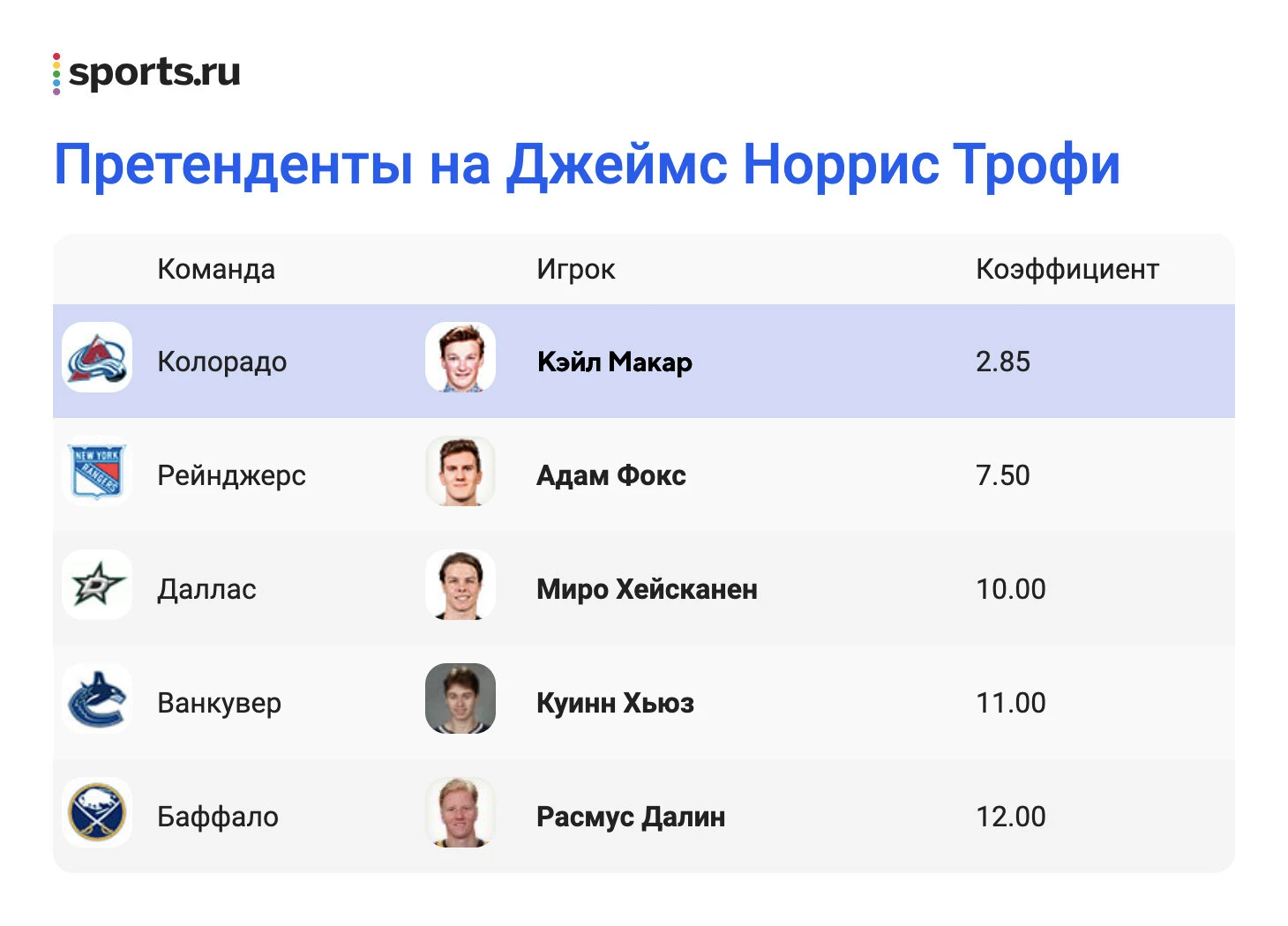1288x926 pixels.
Task: Open Миро Хейсканен player photo
Action: pyautogui.click(x=461, y=585)
